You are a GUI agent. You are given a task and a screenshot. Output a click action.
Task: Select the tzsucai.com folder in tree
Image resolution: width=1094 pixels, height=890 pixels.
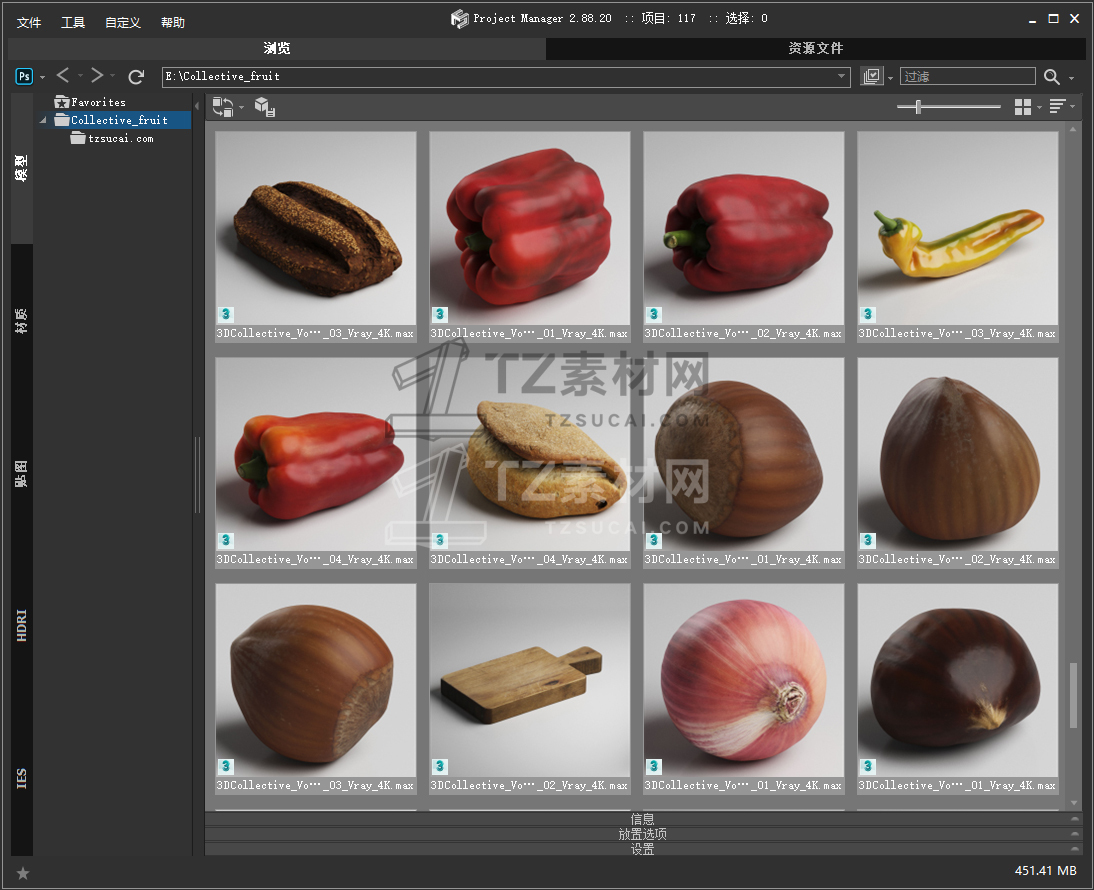120,139
